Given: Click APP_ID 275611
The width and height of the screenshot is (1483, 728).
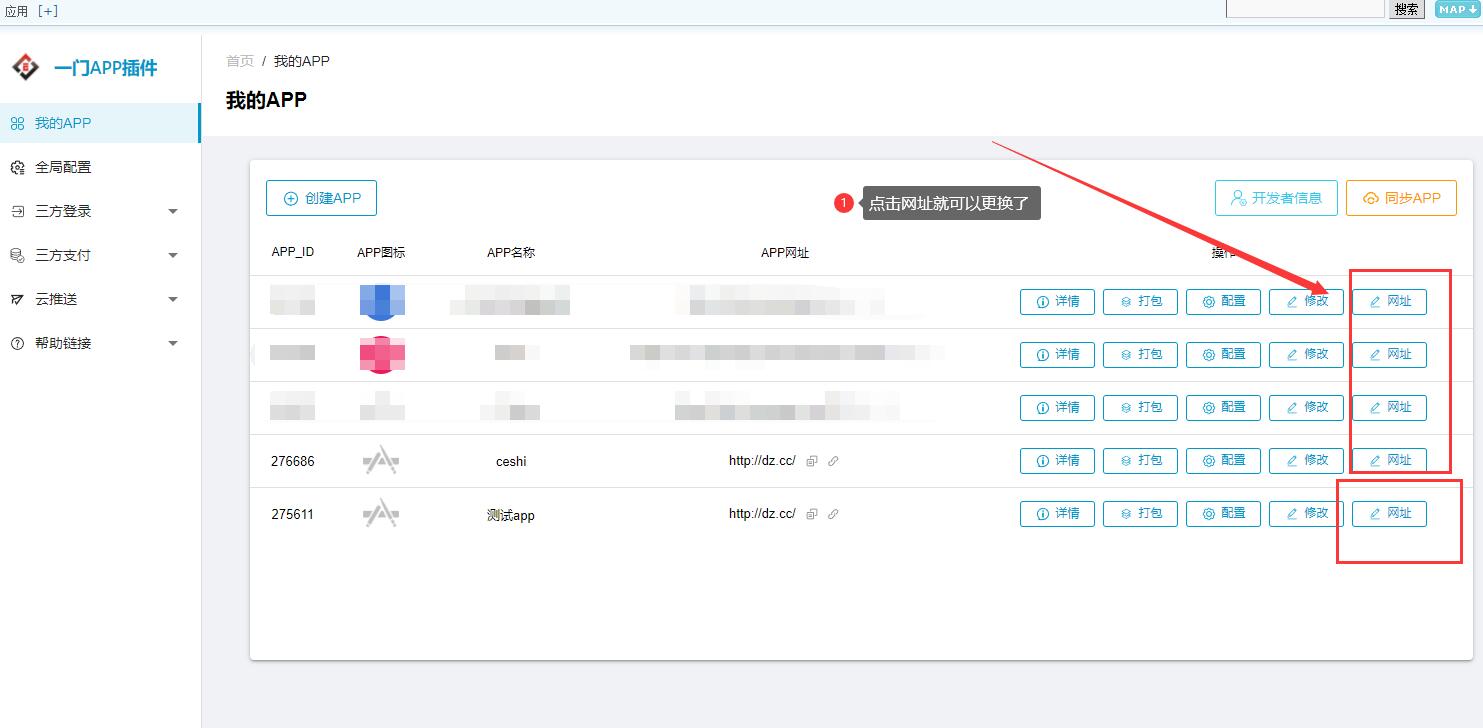Looking at the screenshot, I should 292,514.
